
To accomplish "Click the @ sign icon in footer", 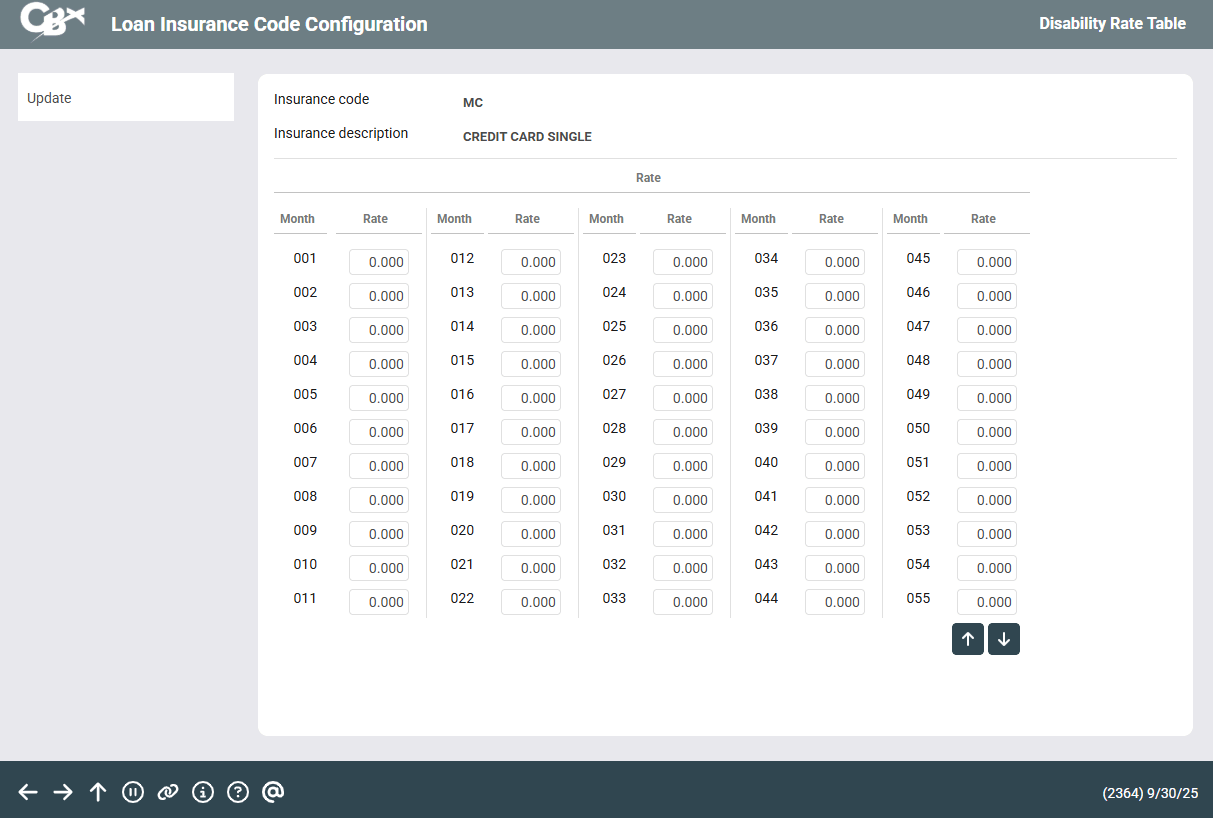I will click(273, 792).
